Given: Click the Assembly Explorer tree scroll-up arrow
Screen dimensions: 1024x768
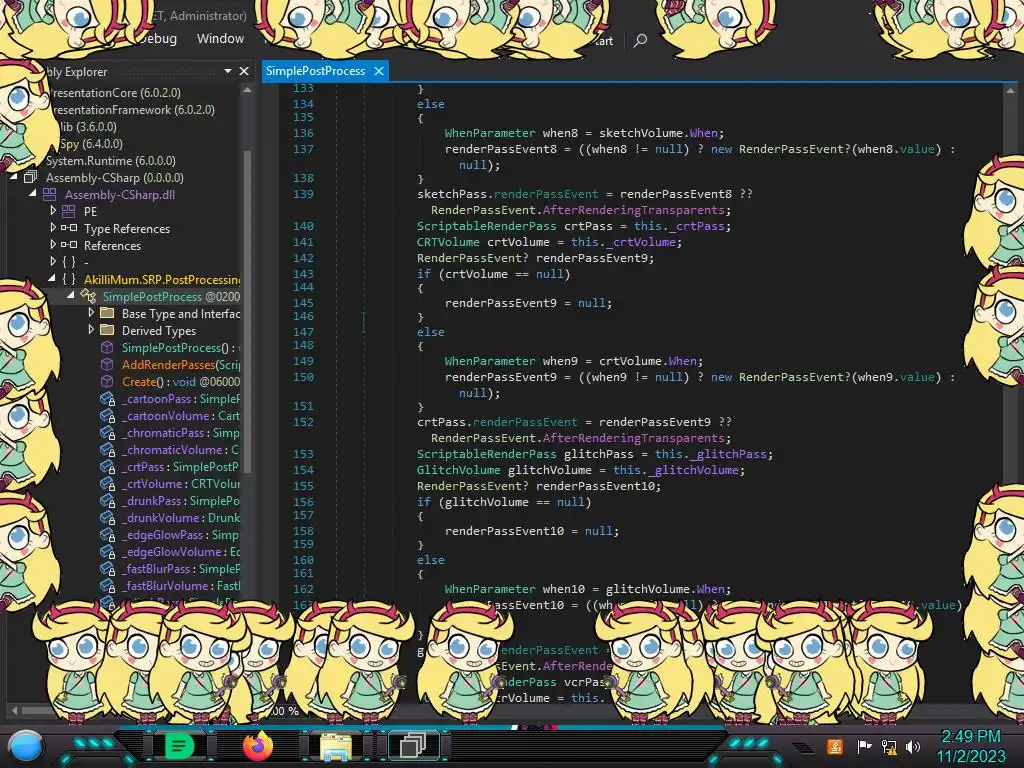Looking at the screenshot, I should 247,91.
